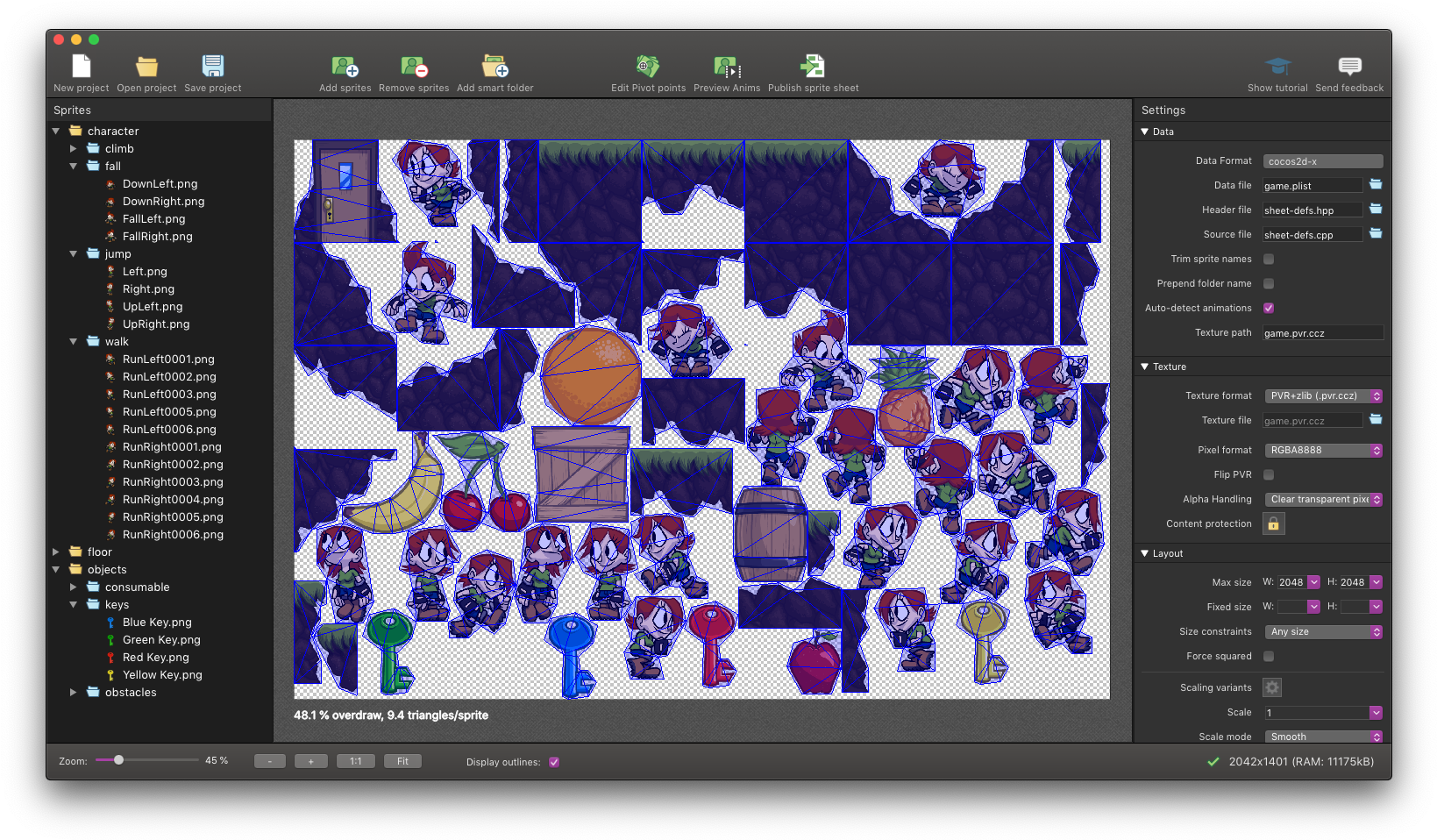Expand the obstacles folder
The width and height of the screenshot is (1437, 840).
[x=75, y=692]
